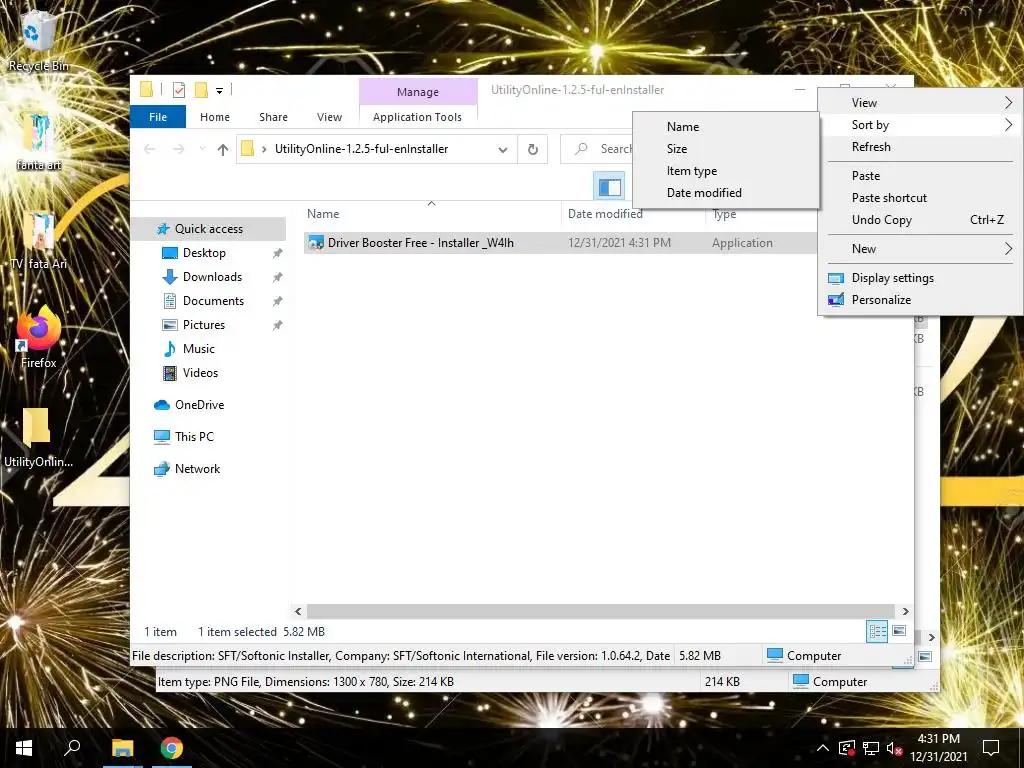Choose Item type in Sort by submenu
Image resolution: width=1024 pixels, height=768 pixels.
[725, 171]
